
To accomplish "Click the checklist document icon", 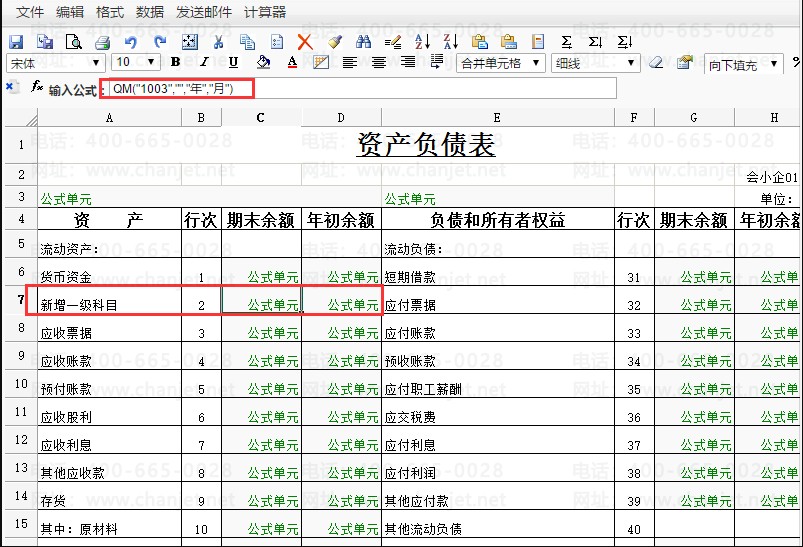I will click(277, 42).
